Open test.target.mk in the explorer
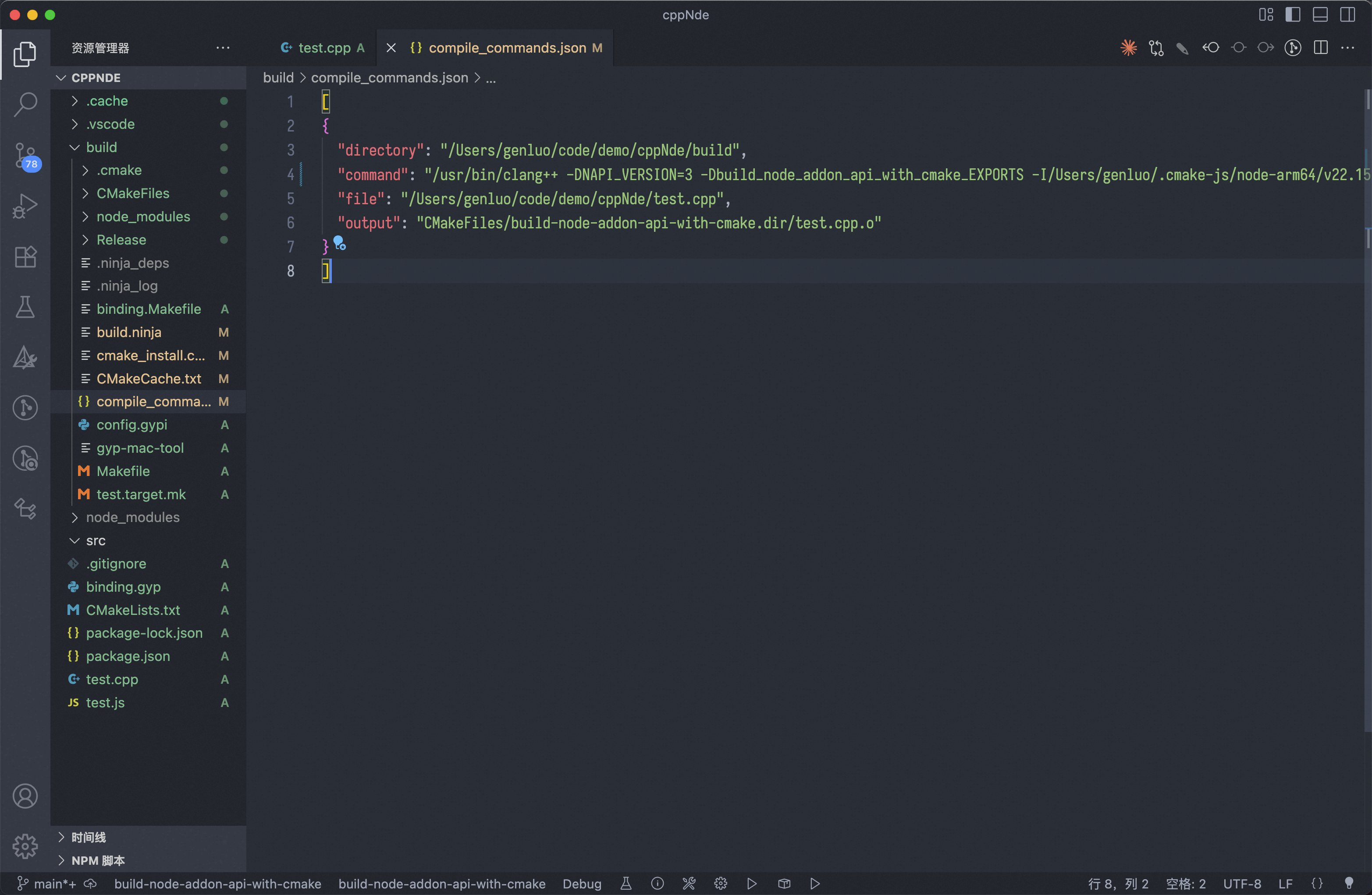 click(x=148, y=494)
